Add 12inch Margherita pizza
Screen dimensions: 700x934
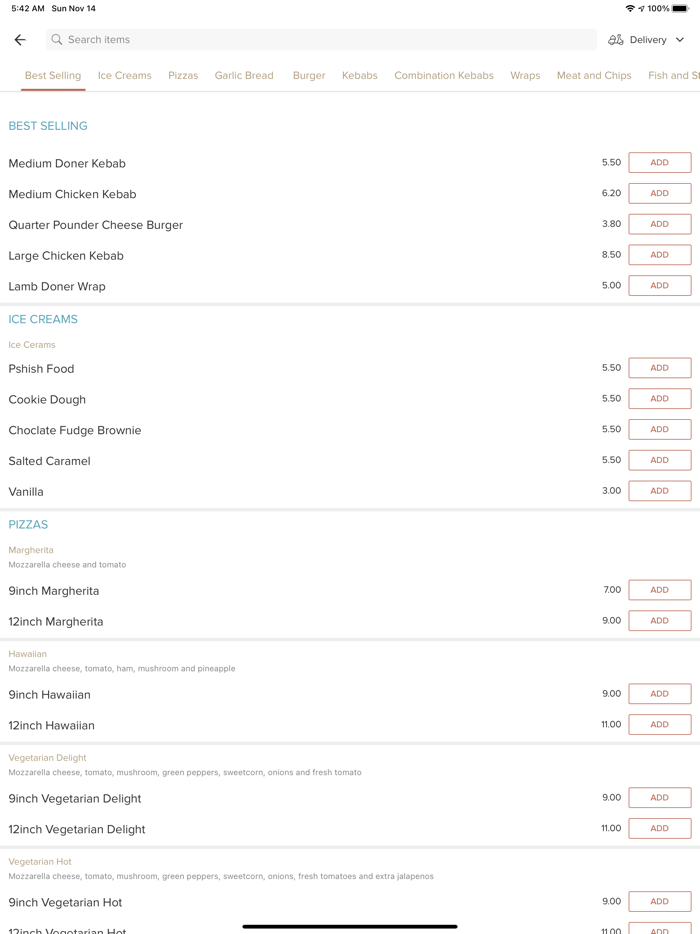659,621
